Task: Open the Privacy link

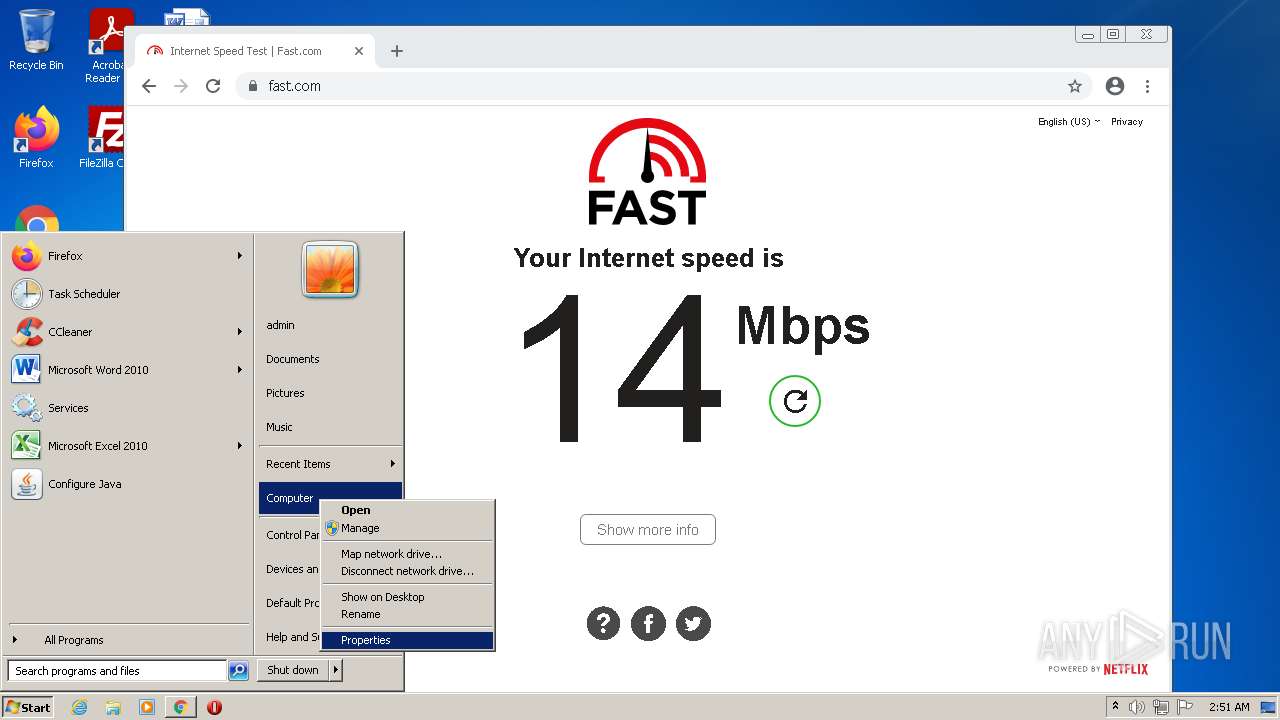Action: point(1126,122)
